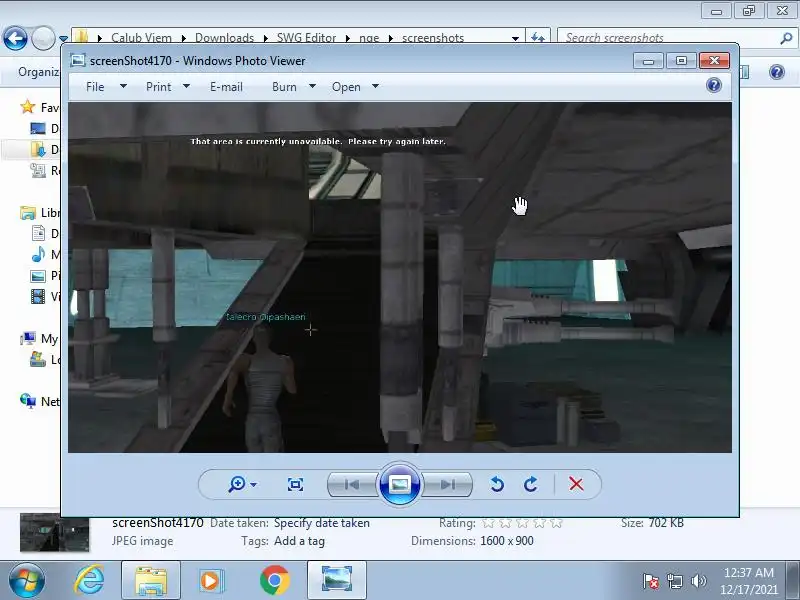Go to the previous photo
Viewport: 800px width, 600px height.
[x=352, y=484]
